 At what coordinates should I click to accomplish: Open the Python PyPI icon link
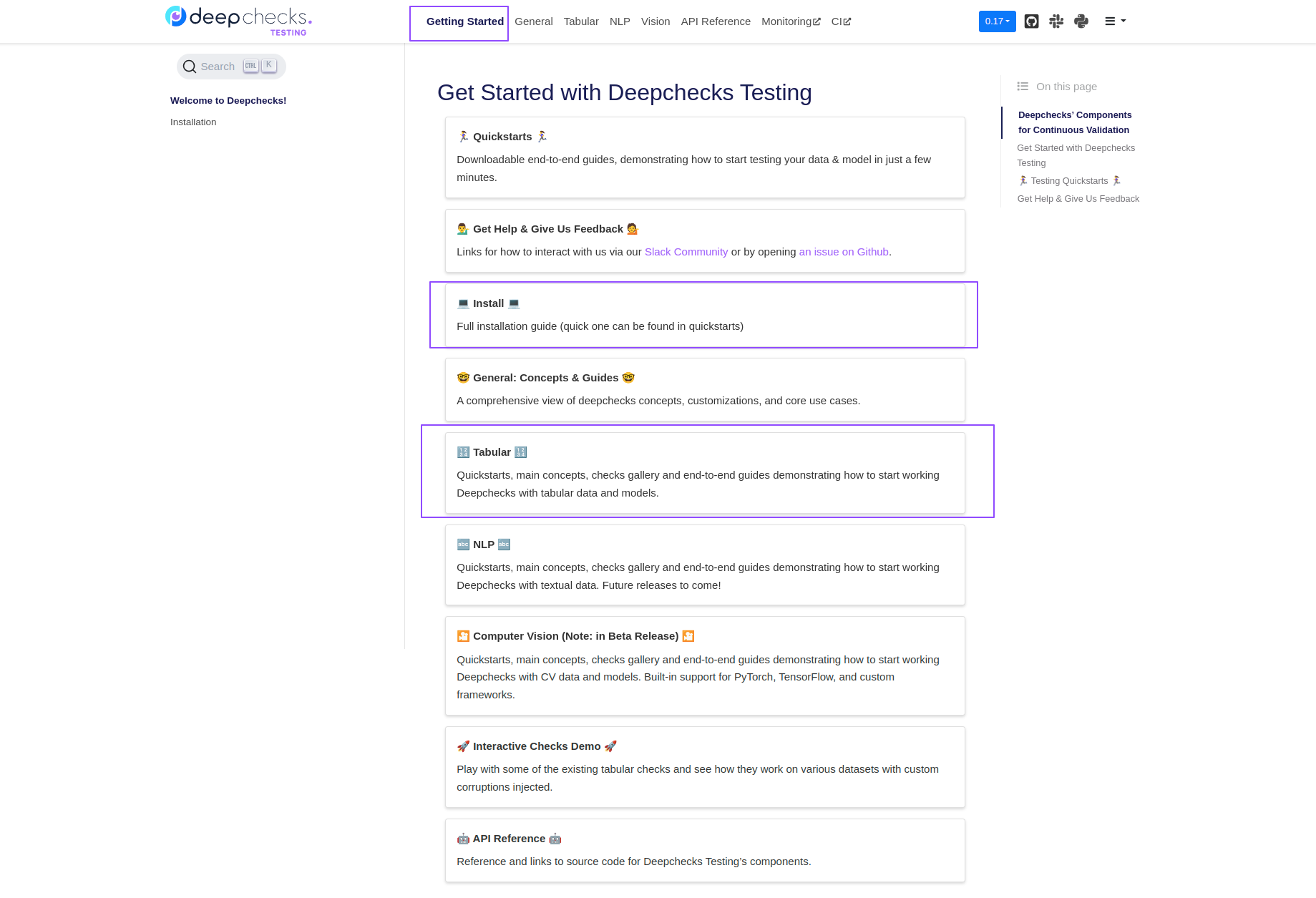click(1081, 21)
